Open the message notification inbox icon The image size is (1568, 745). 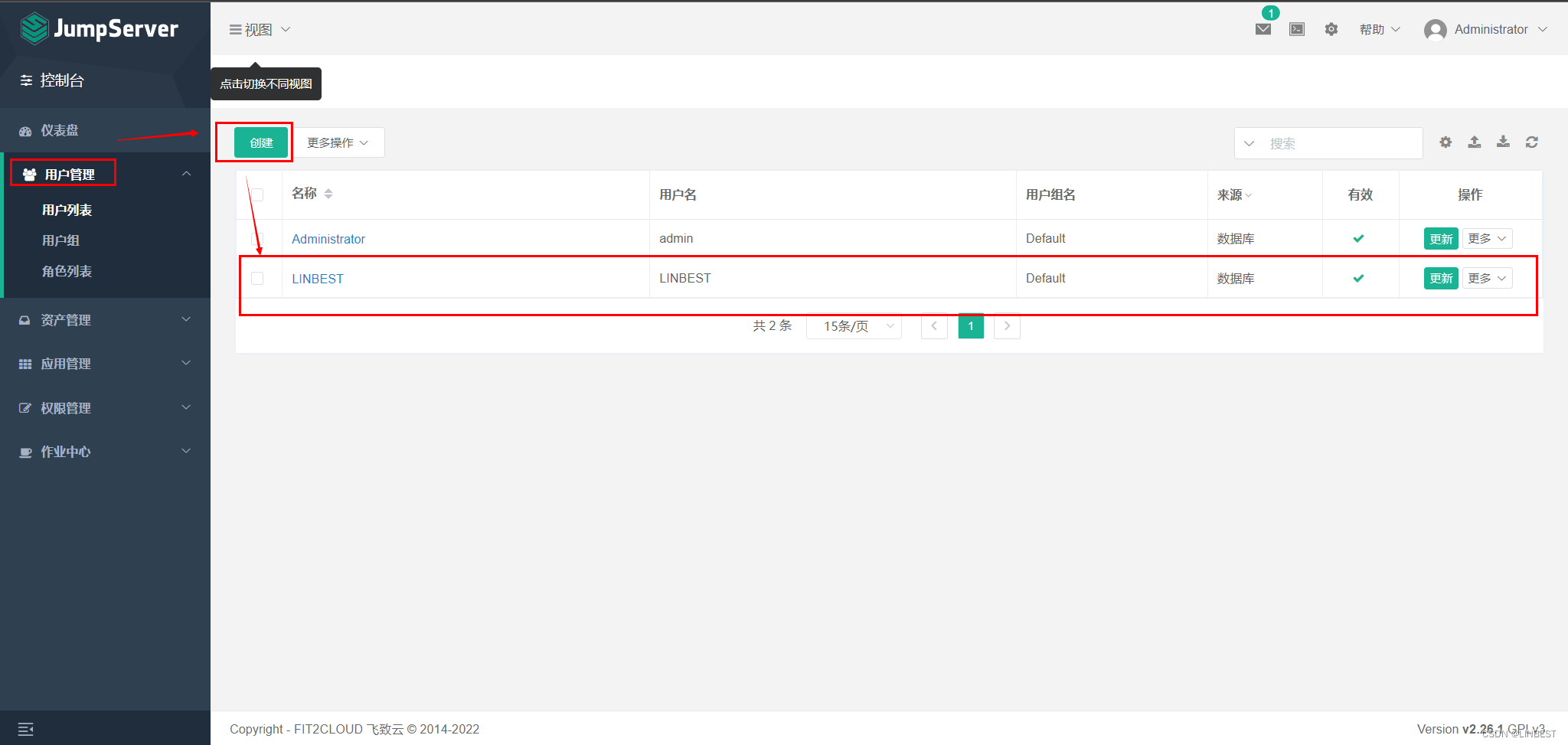1263,28
